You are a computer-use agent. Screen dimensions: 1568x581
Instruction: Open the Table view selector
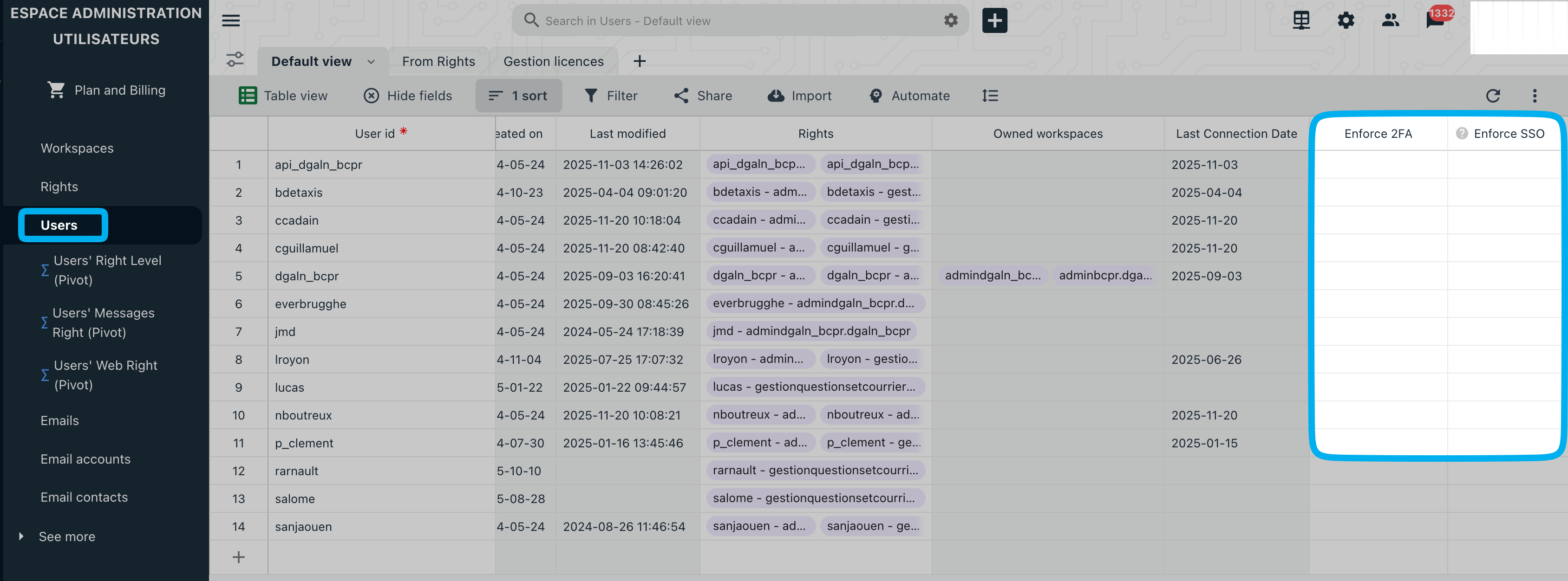pos(284,96)
